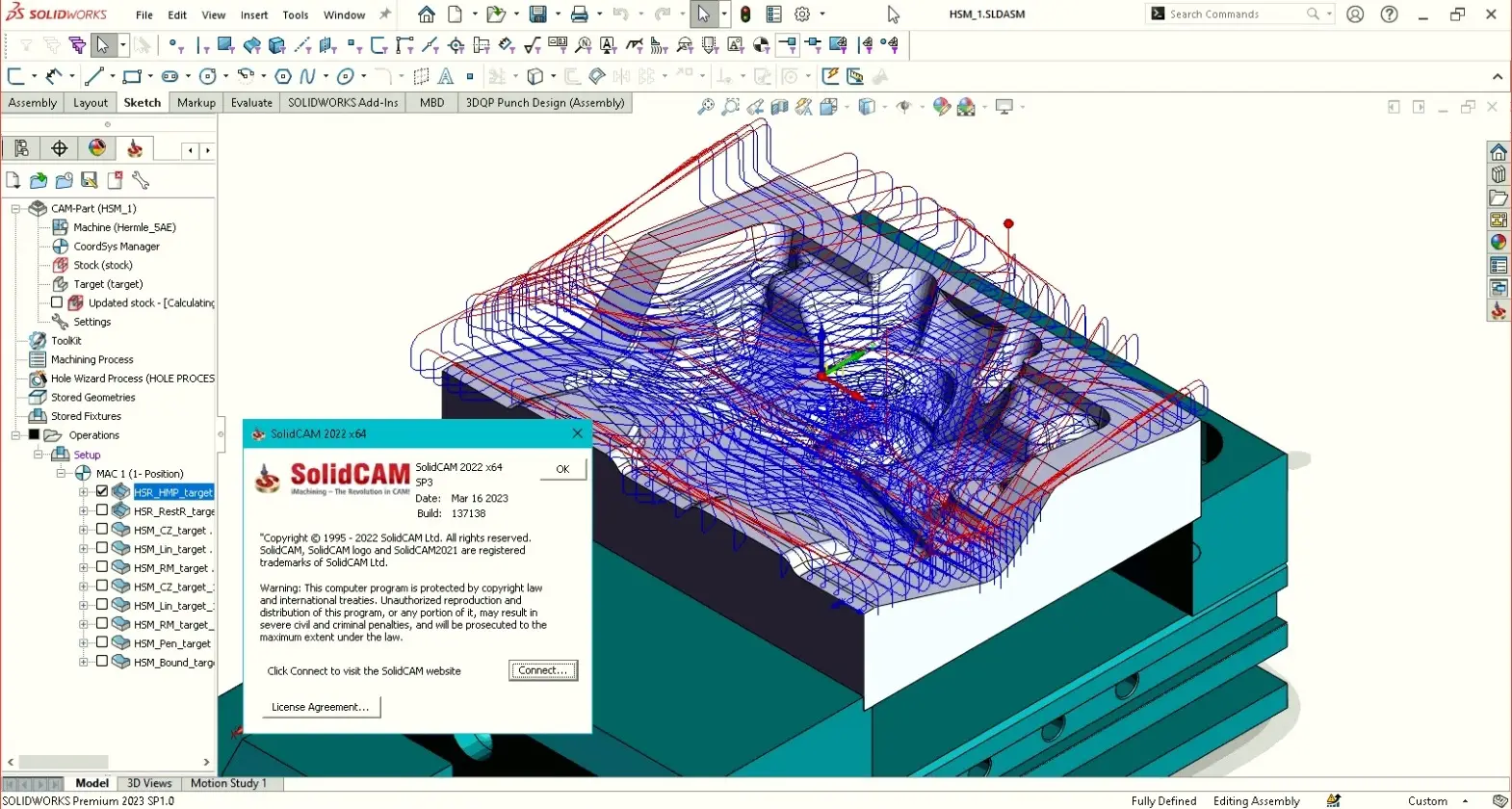
Task: Click the Save diskette icon
Action: 537,14
